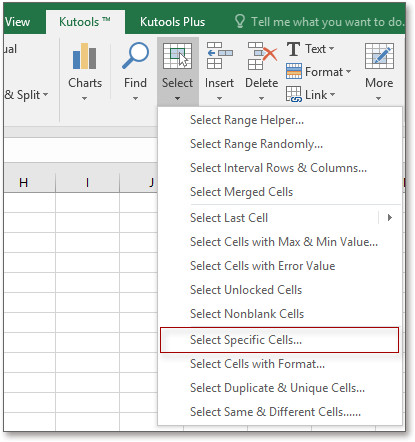Switch to the Kutools Plus tab
The height and width of the screenshot is (442, 415).
click(172, 22)
